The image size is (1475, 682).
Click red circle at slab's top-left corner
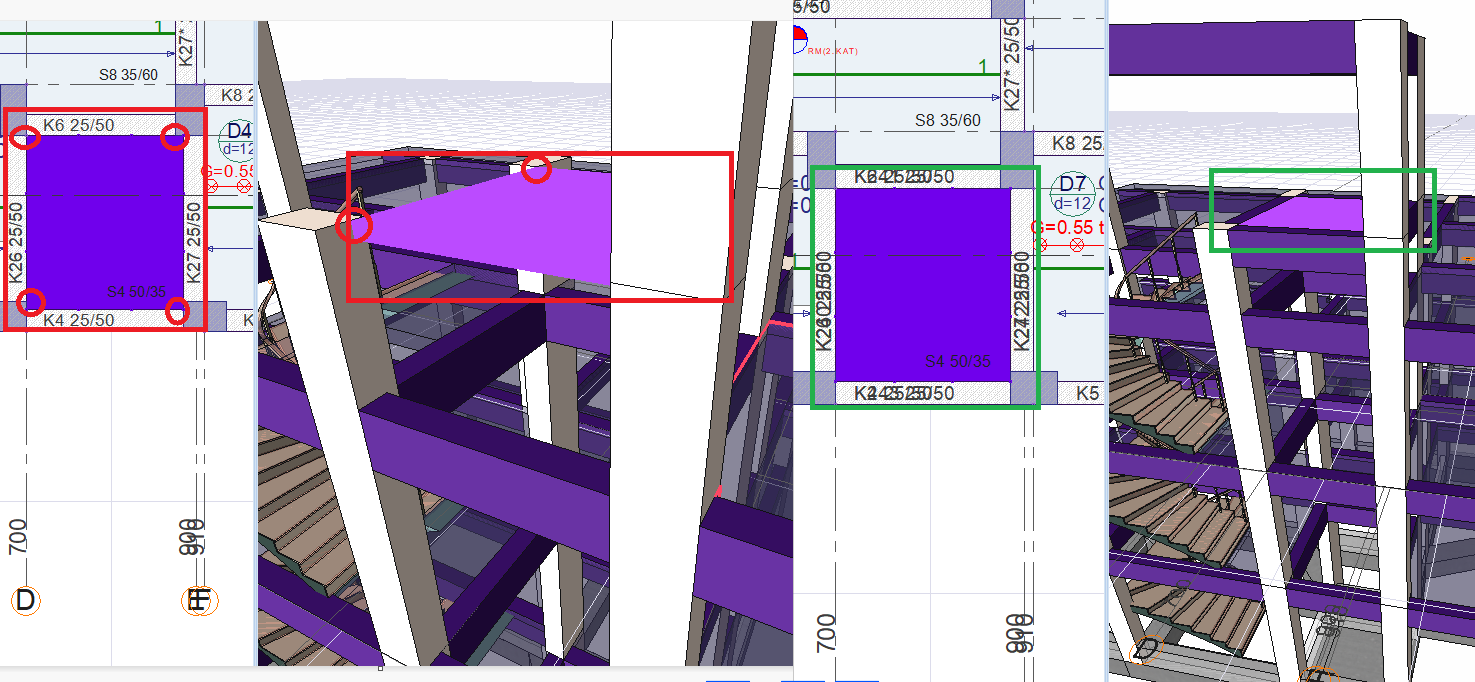pos(29,138)
